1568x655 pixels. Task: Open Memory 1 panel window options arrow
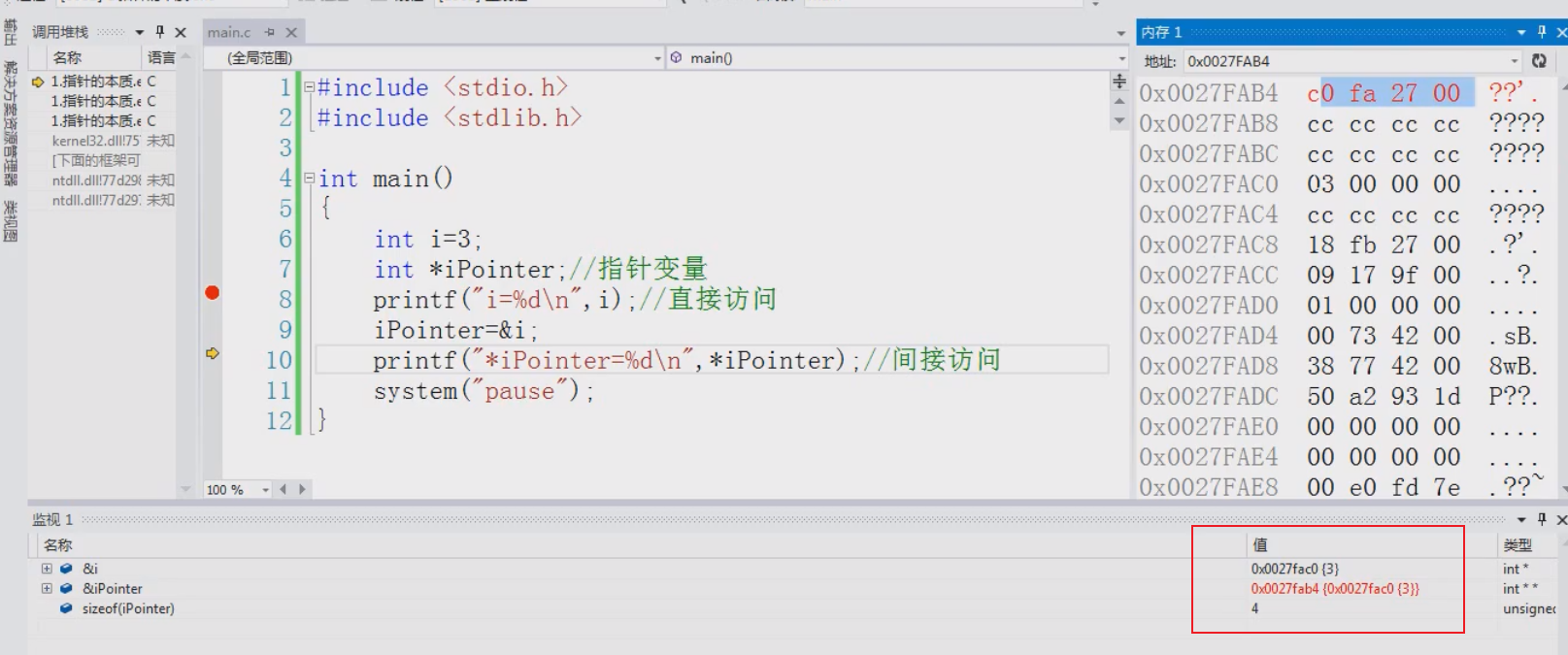click(1521, 32)
